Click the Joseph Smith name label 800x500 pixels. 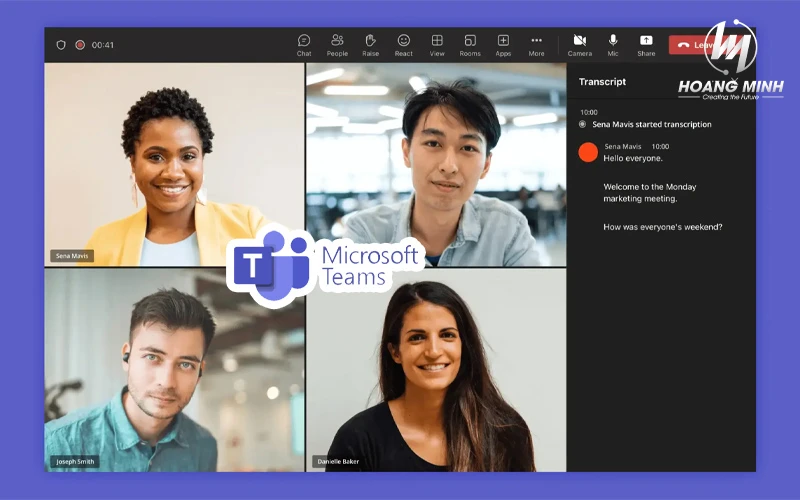tap(75, 461)
